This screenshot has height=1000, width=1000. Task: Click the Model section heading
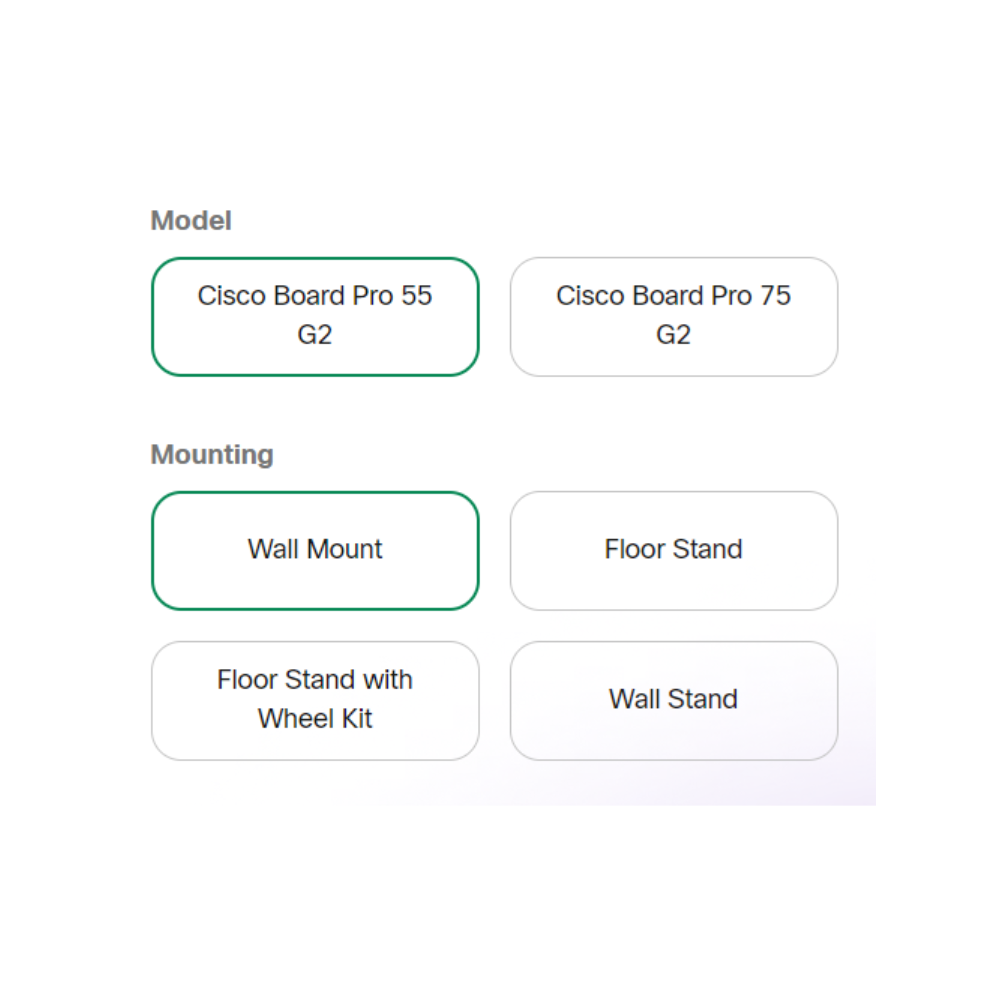190,220
